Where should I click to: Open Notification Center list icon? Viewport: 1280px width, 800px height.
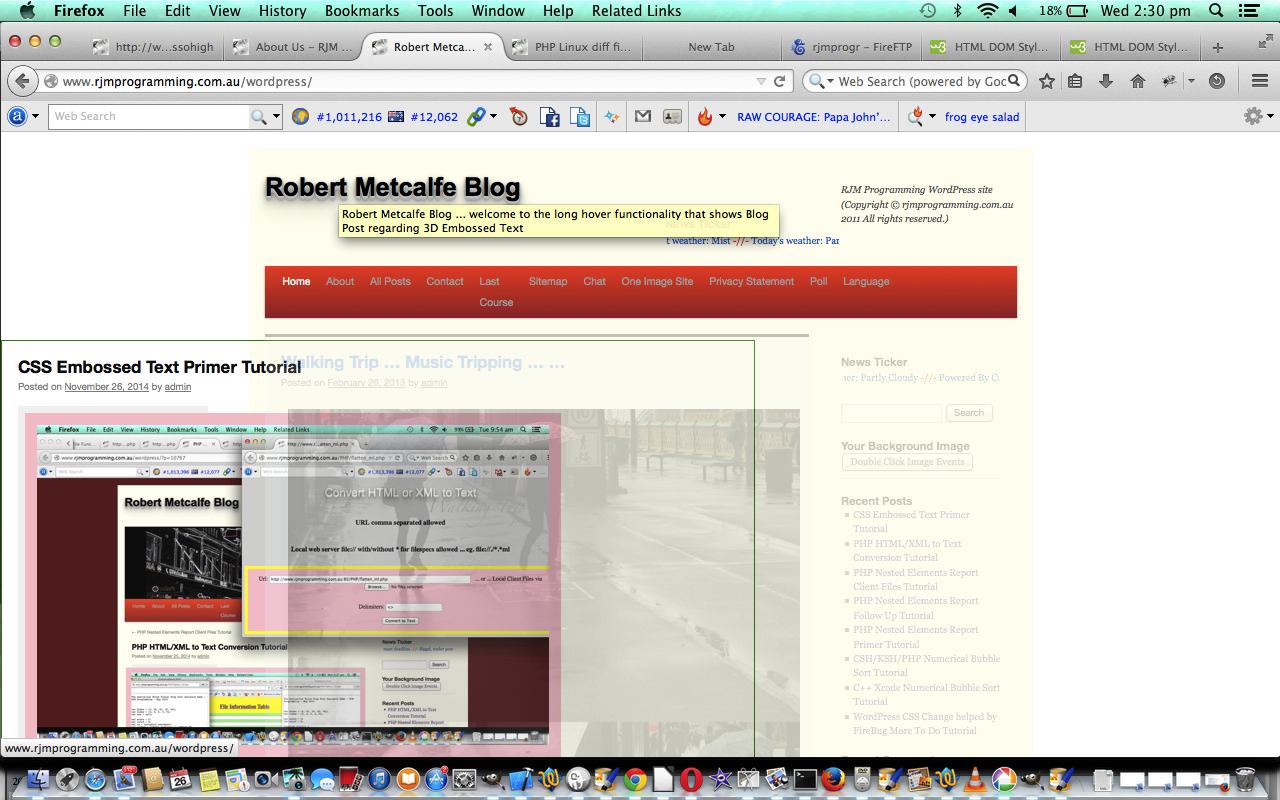pos(1250,11)
